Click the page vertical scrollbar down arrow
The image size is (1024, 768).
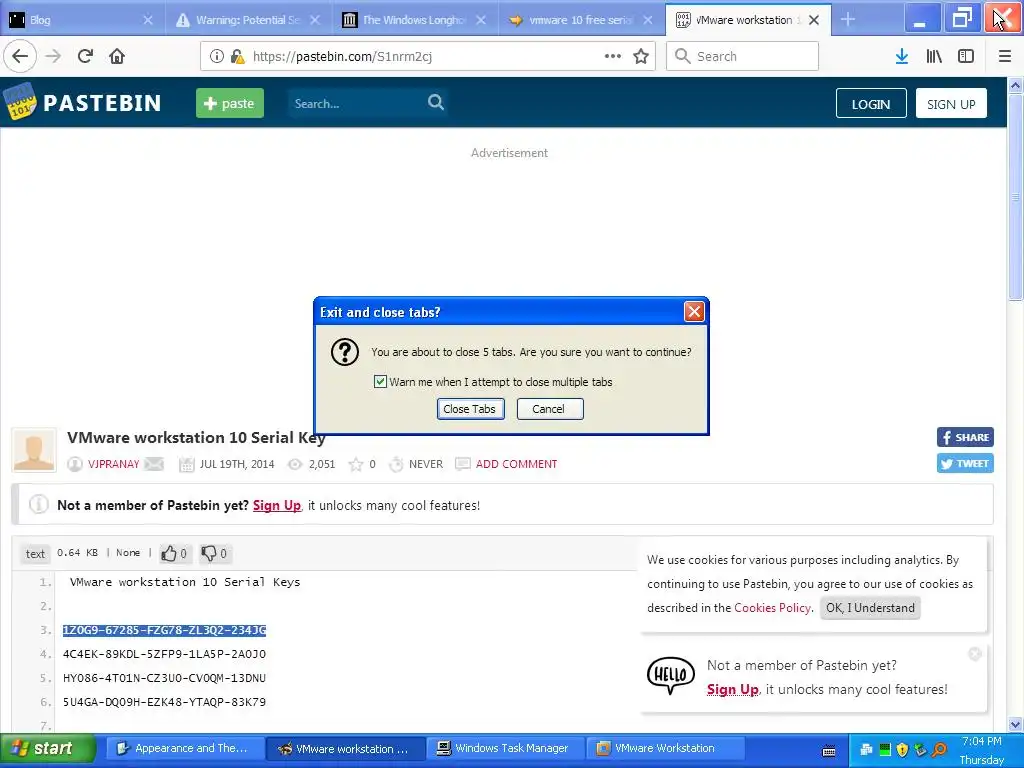click(x=1015, y=724)
